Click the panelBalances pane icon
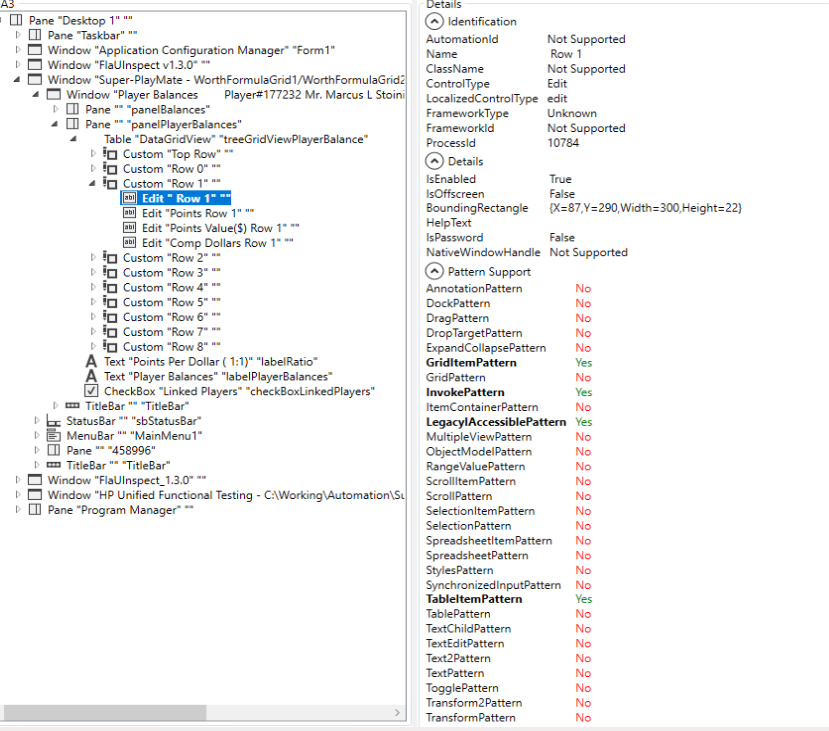The image size is (829, 731). (x=72, y=109)
